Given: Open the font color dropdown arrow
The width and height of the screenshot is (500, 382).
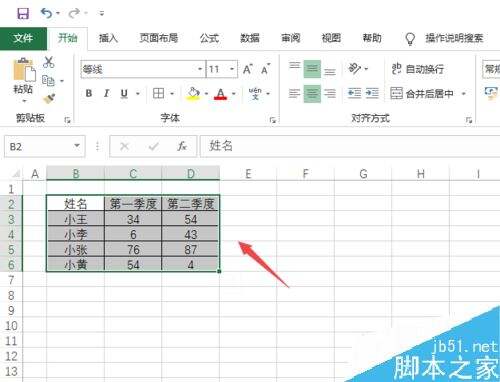Looking at the screenshot, I should (x=234, y=94).
